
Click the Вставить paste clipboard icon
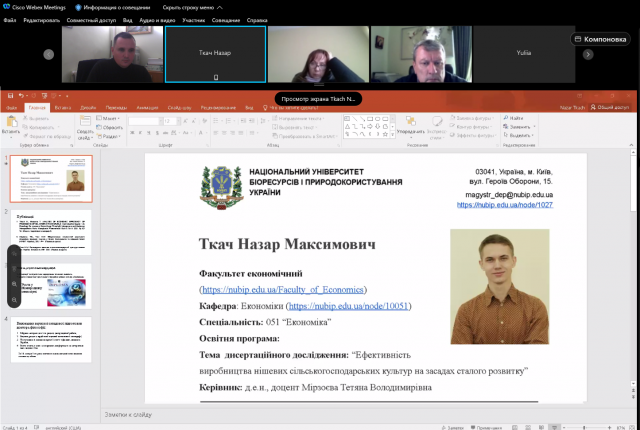(11, 122)
